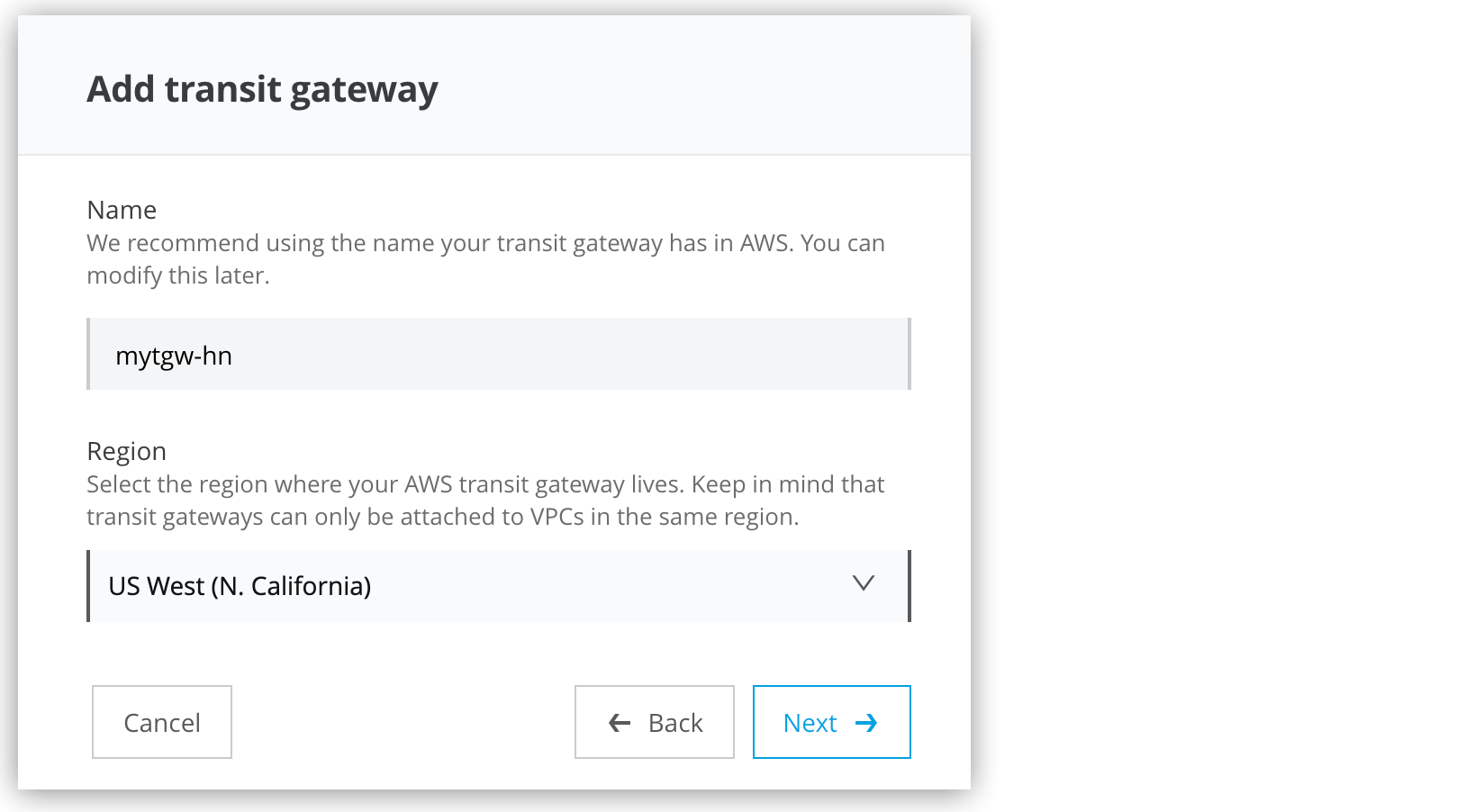Click the Add transit gateway heading
Screen dimensions: 1457x812
point(262,88)
